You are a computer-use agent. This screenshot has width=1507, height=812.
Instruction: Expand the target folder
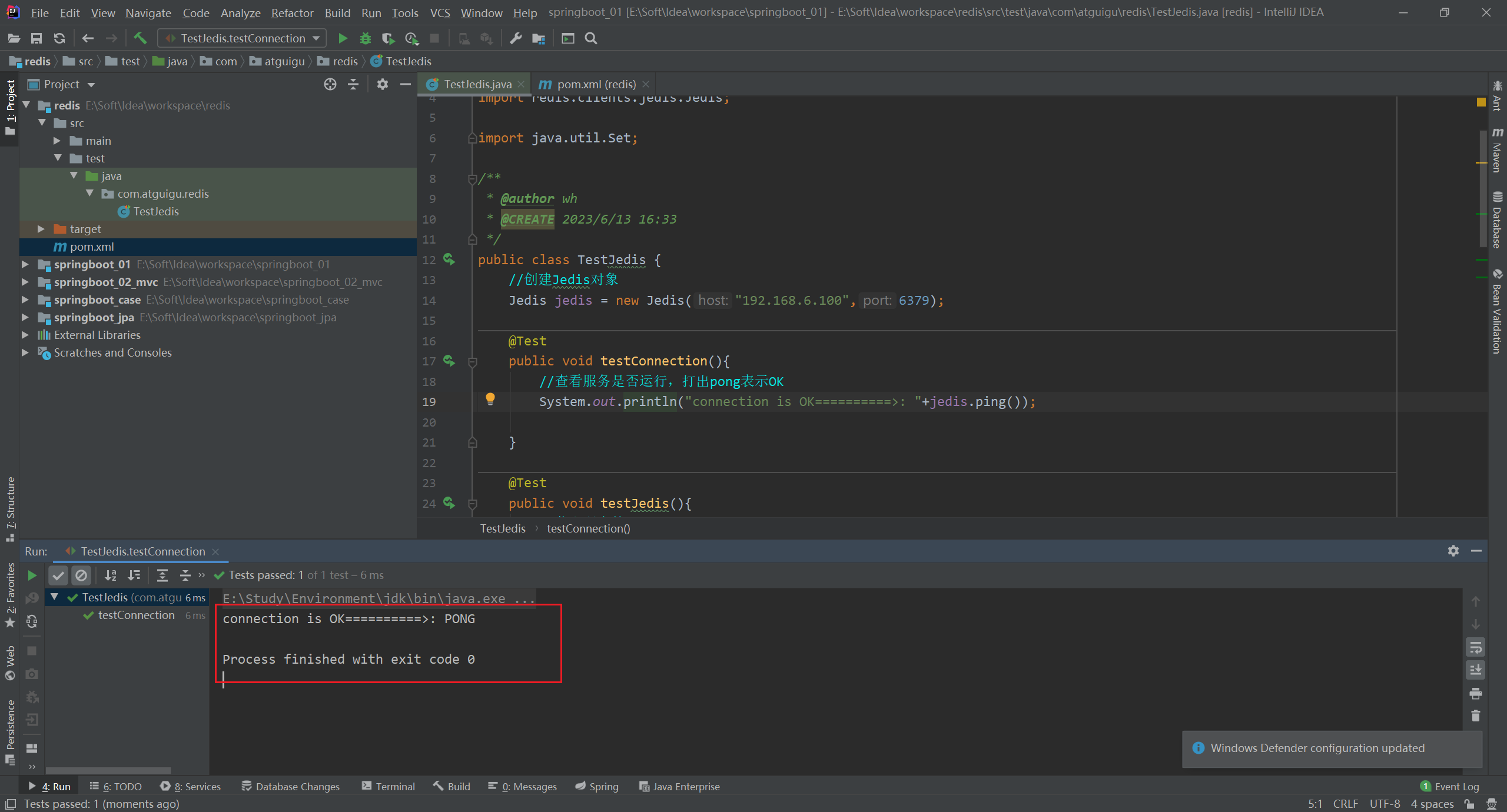[41, 229]
